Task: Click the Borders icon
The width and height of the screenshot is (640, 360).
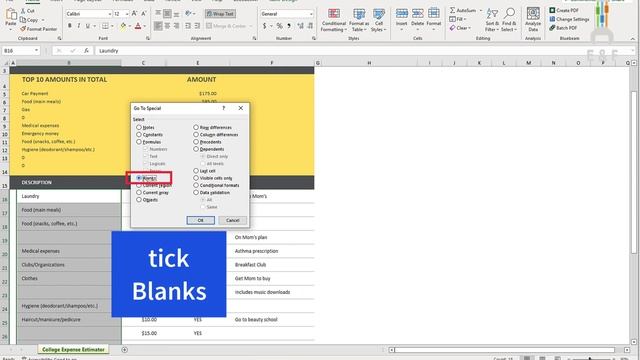Action: tap(105, 26)
